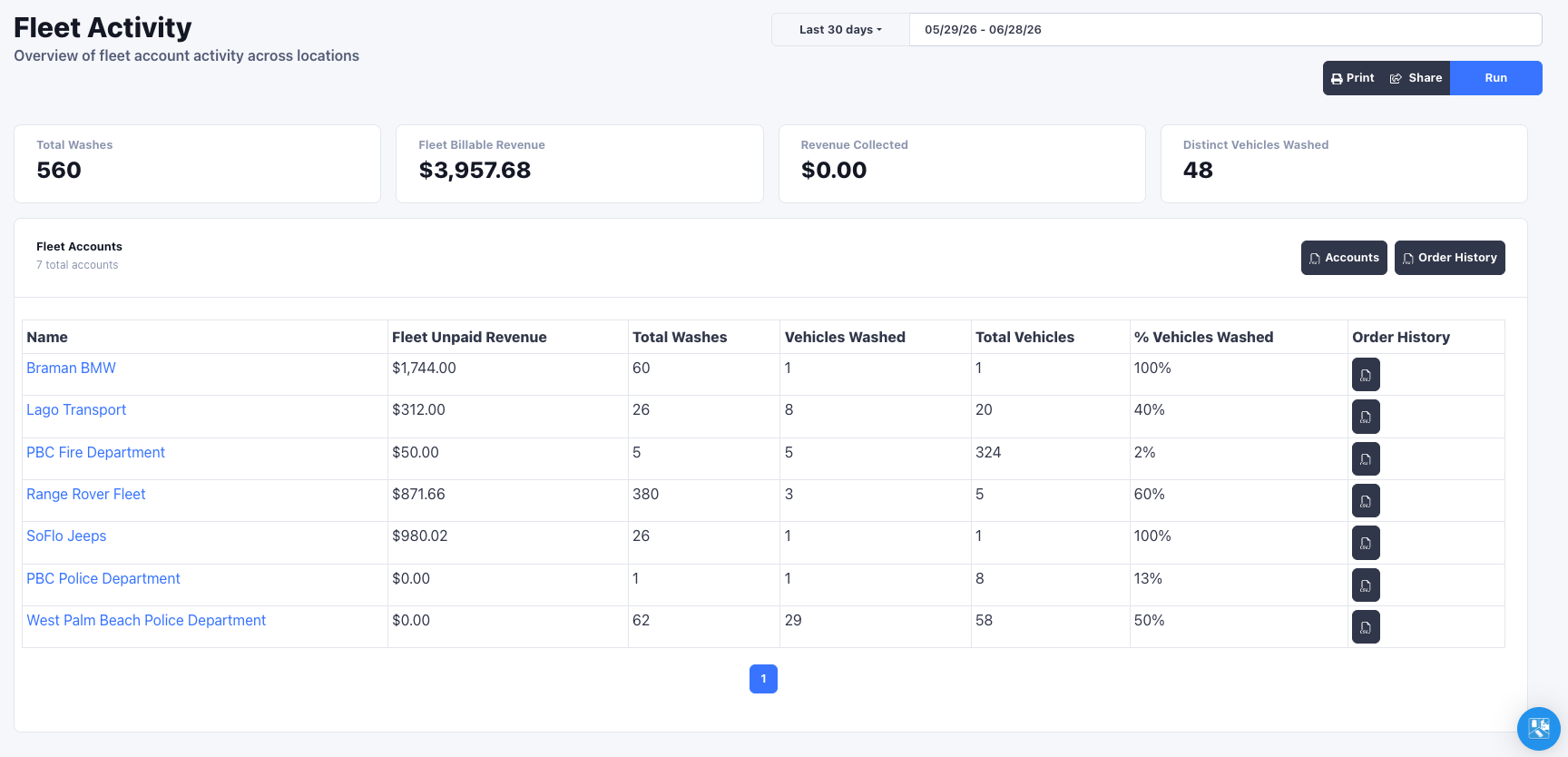This screenshot has width=1568, height=757.
Task: Open the PBC Fire Department link
Action: coord(95,452)
